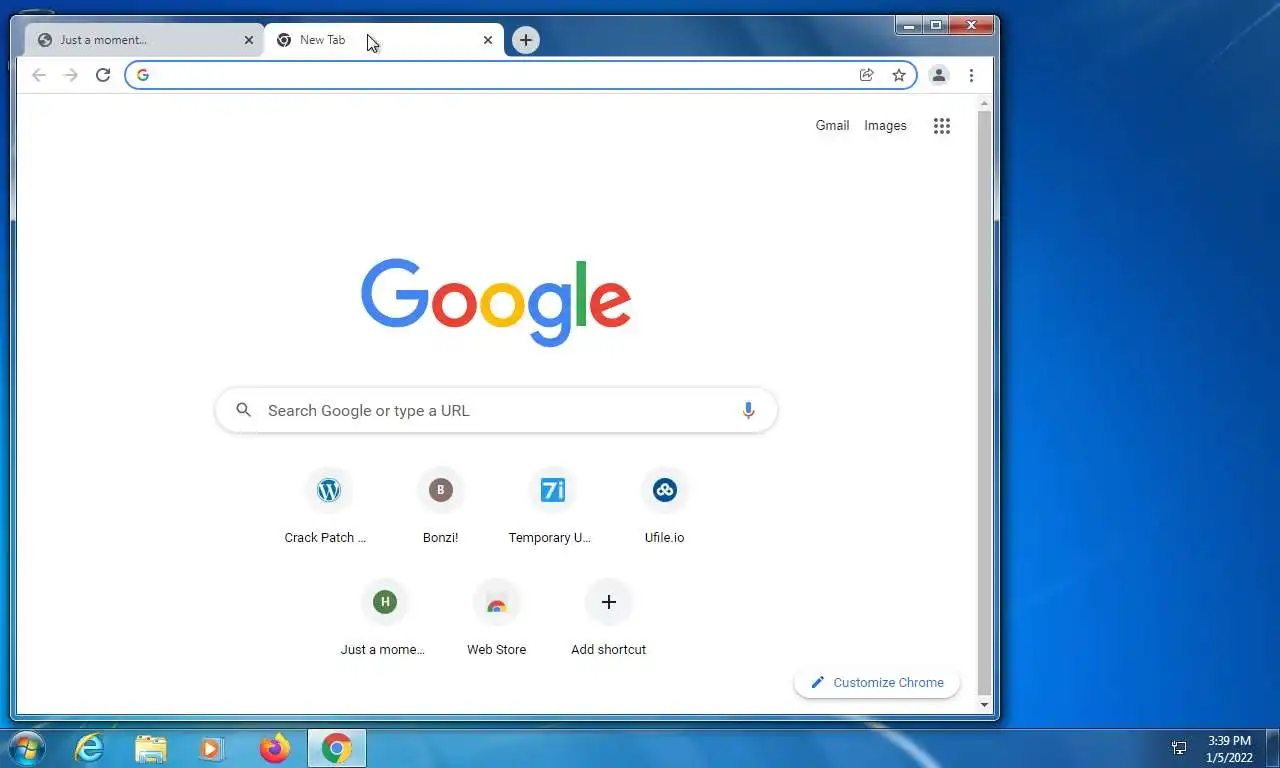1280x768 pixels.
Task: Open Windows Explorer folder on the taskbar
Action: [151, 748]
